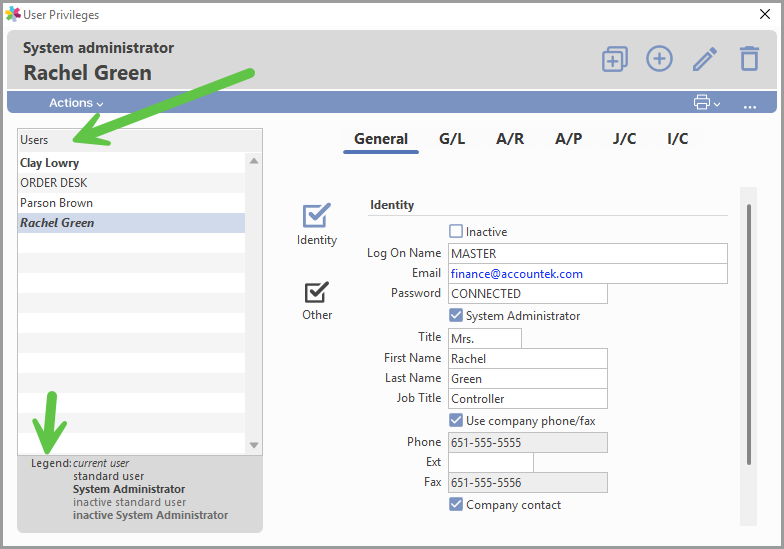
Task: Click the Title field
Action: point(484,338)
